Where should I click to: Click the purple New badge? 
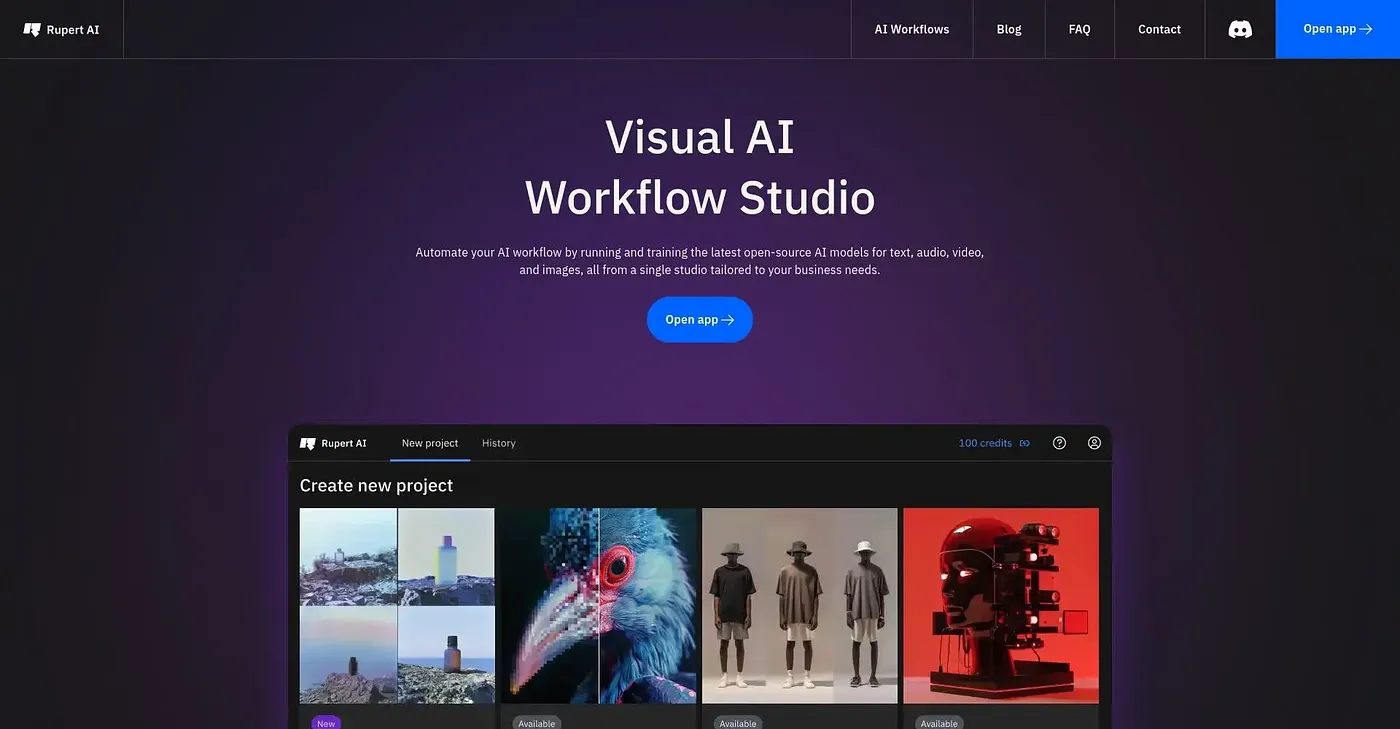[326, 723]
